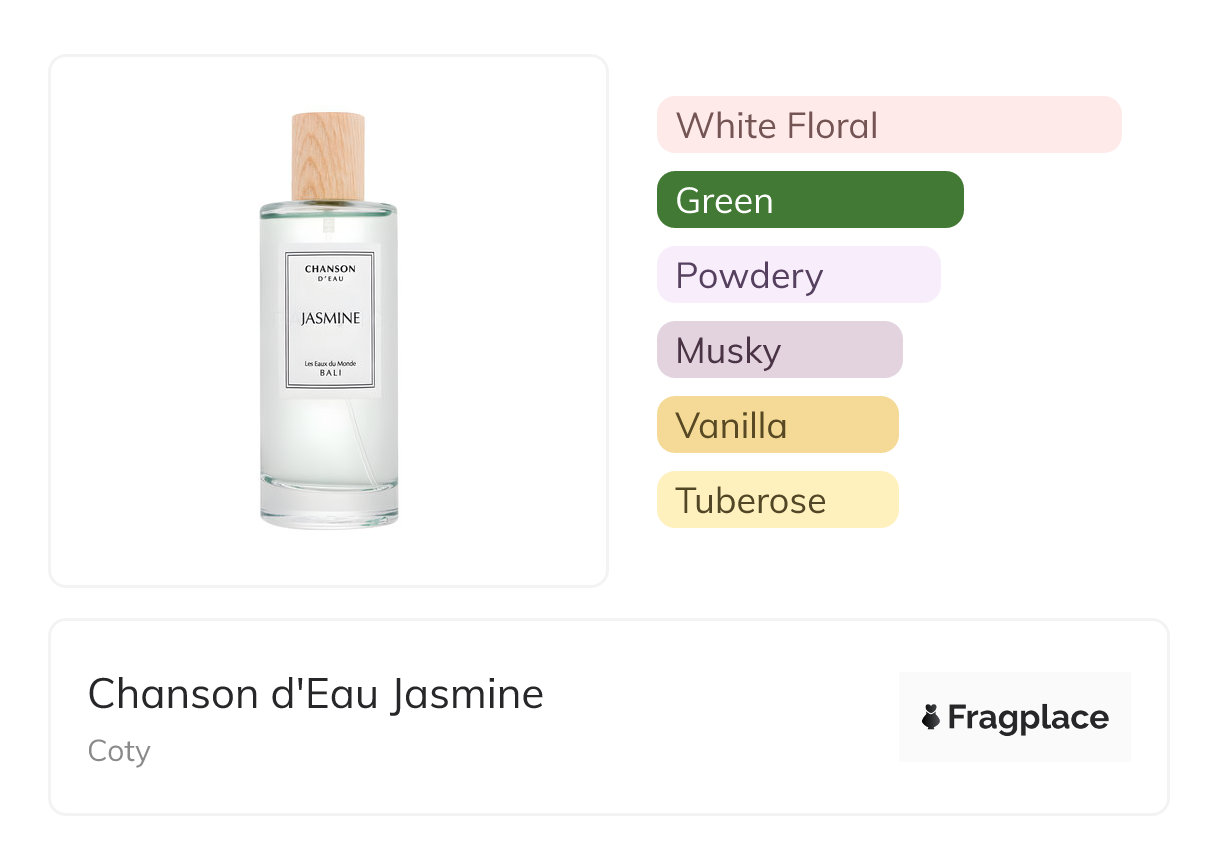This screenshot has width=1218, height=864.
Task: Click the Coty brand name
Action: point(119,750)
